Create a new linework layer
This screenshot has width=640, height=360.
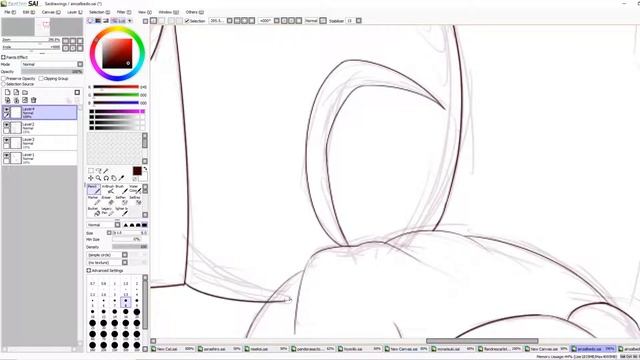click(16, 92)
